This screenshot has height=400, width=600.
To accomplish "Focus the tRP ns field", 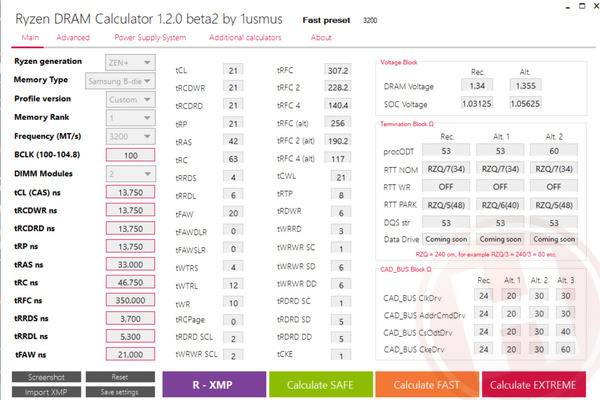I will pyautogui.click(x=130, y=247).
